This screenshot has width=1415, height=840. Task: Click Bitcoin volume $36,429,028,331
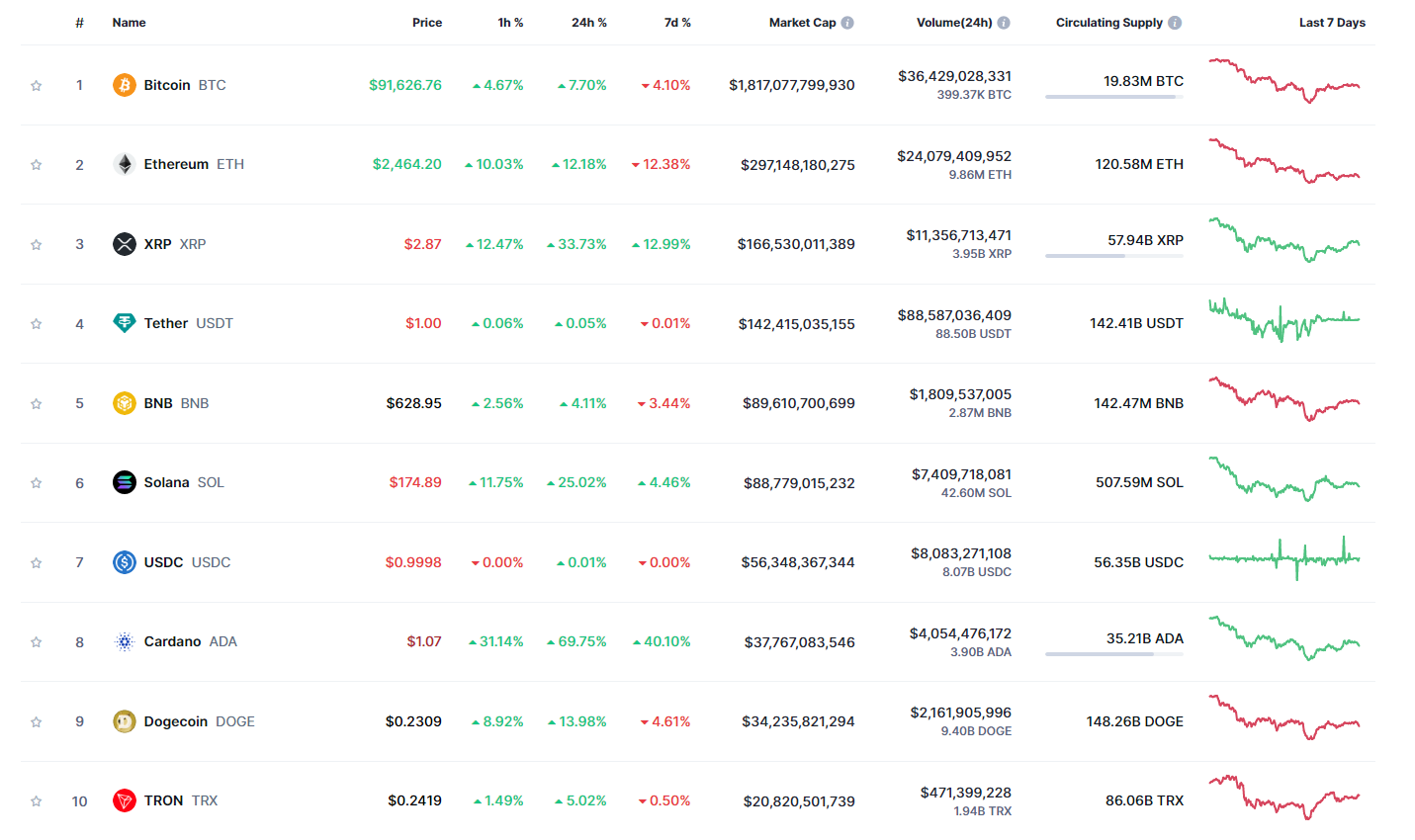(954, 76)
